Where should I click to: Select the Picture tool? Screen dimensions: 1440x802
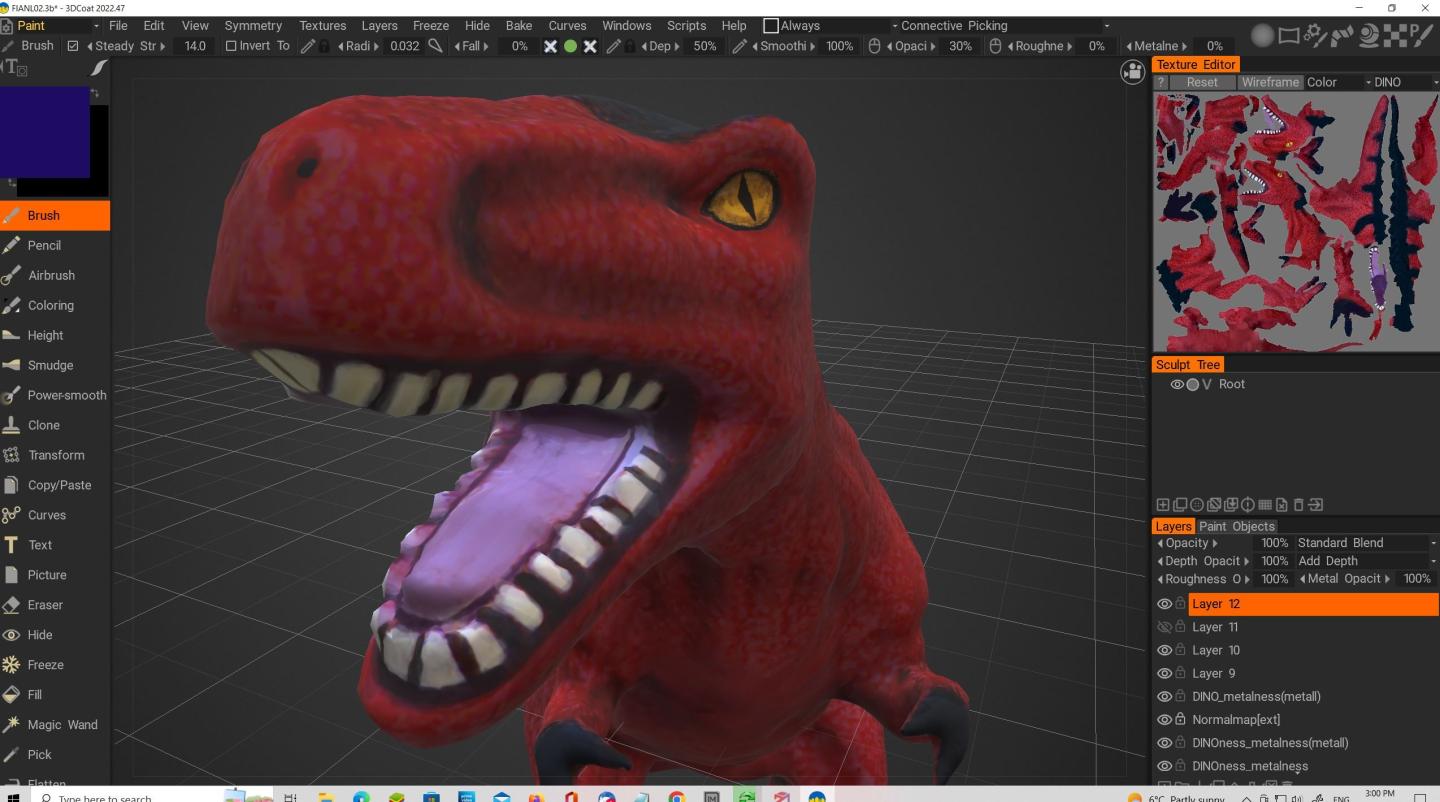pyautogui.click(x=55, y=575)
